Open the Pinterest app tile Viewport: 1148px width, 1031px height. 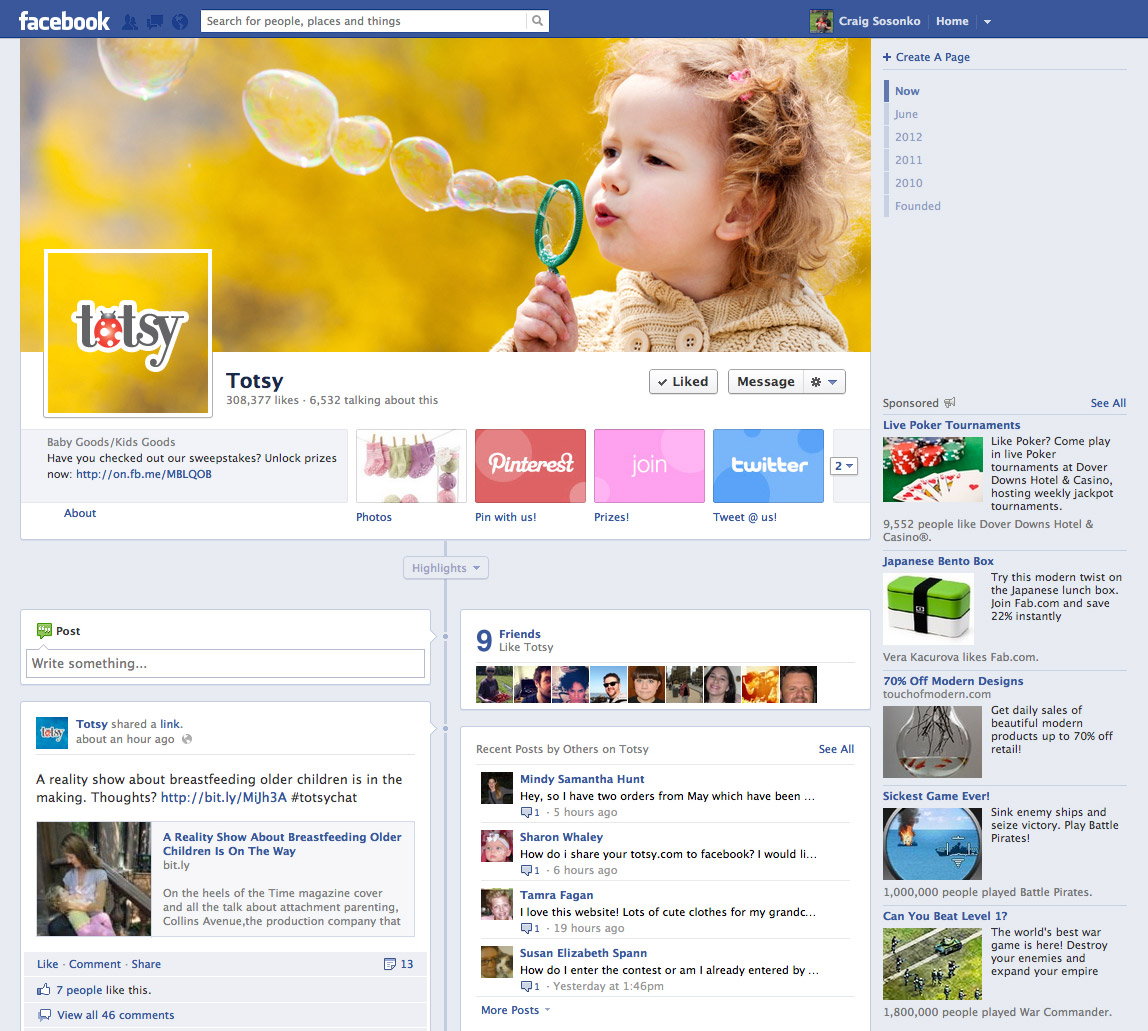click(530, 466)
